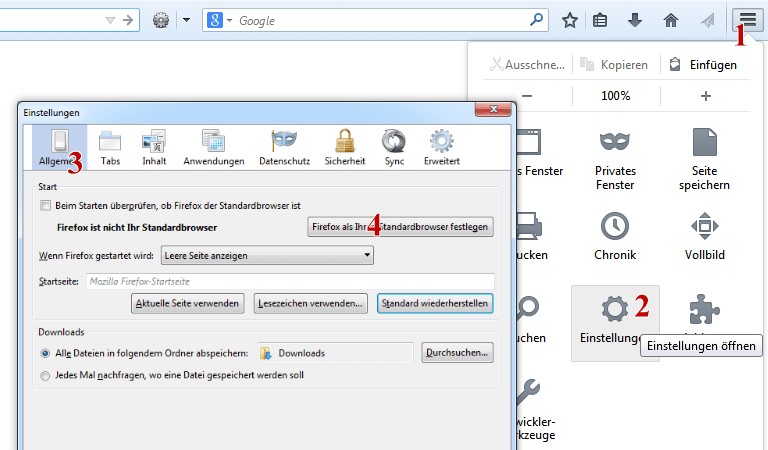Click the search magnifier in Google box
Viewport: 768px width, 450px height.
pos(536,20)
